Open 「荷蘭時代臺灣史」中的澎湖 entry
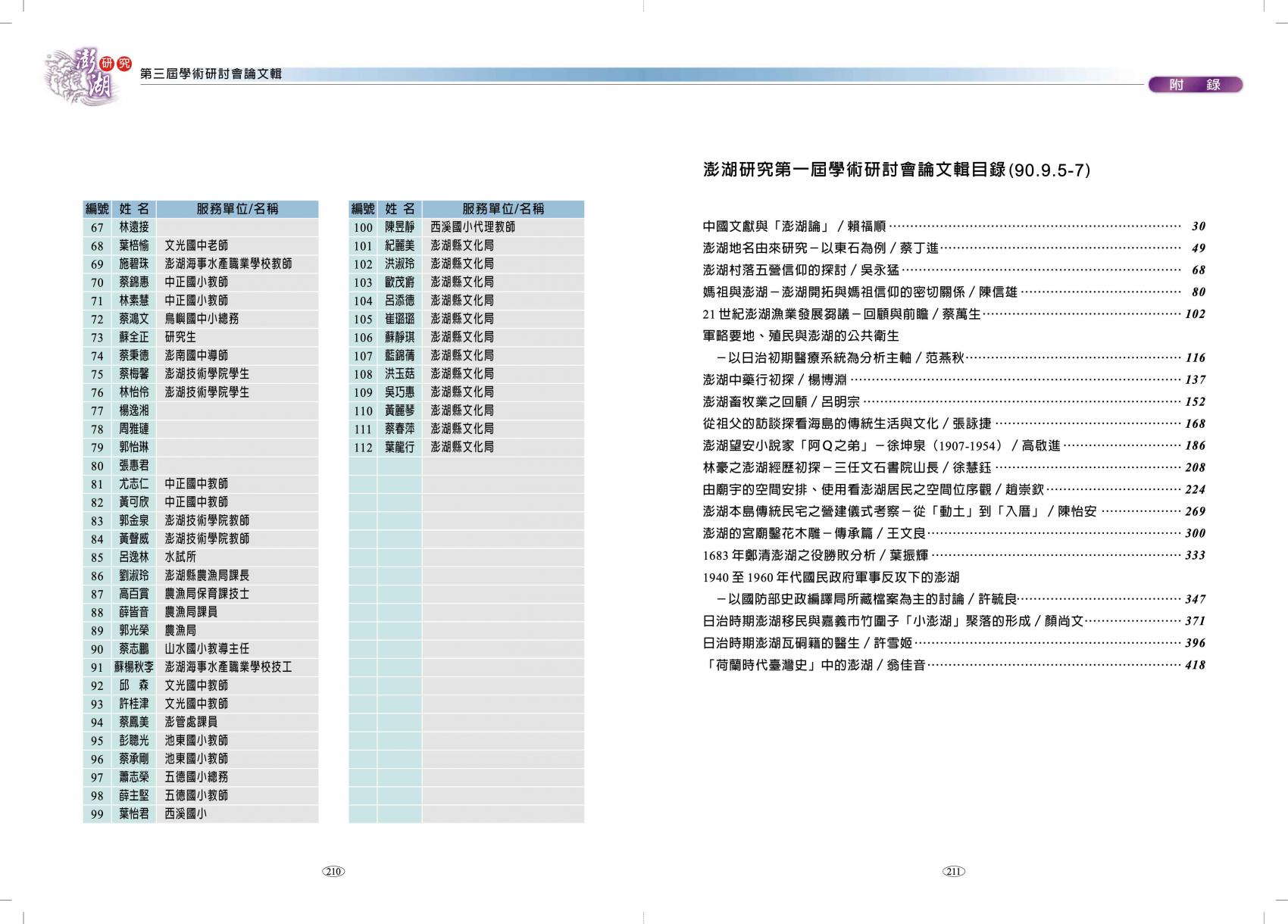1288x924 pixels. (814, 665)
